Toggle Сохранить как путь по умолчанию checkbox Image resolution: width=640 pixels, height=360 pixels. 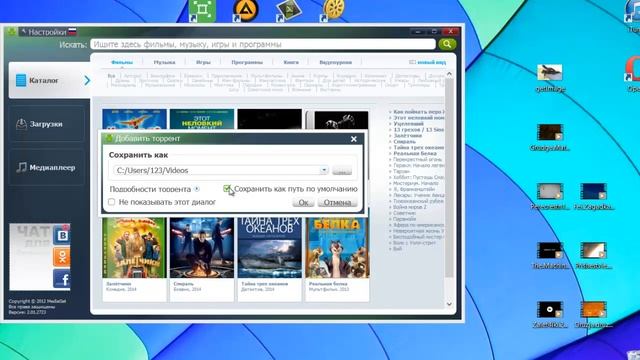point(227,188)
